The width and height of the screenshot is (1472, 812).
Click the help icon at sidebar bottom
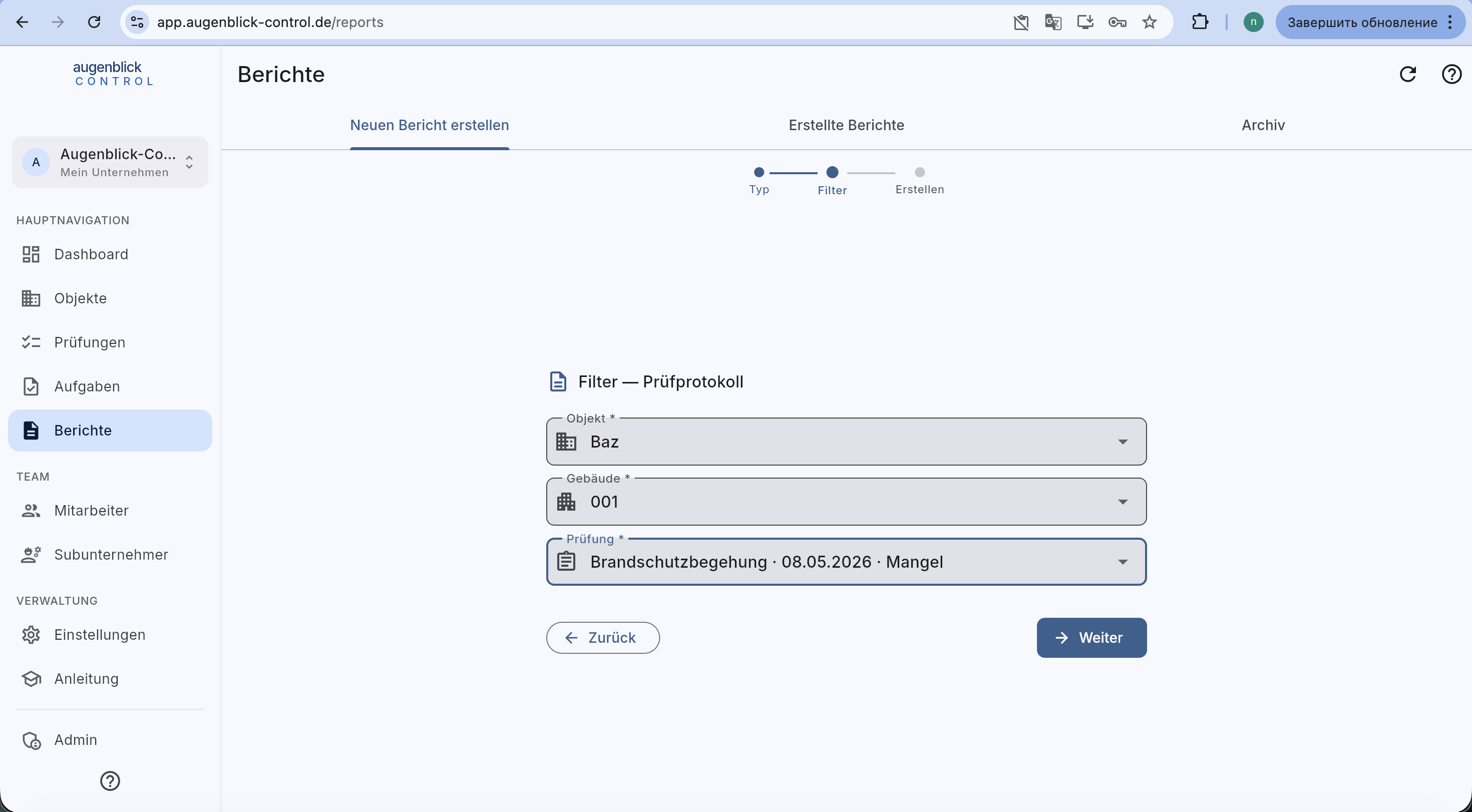pyautogui.click(x=110, y=780)
